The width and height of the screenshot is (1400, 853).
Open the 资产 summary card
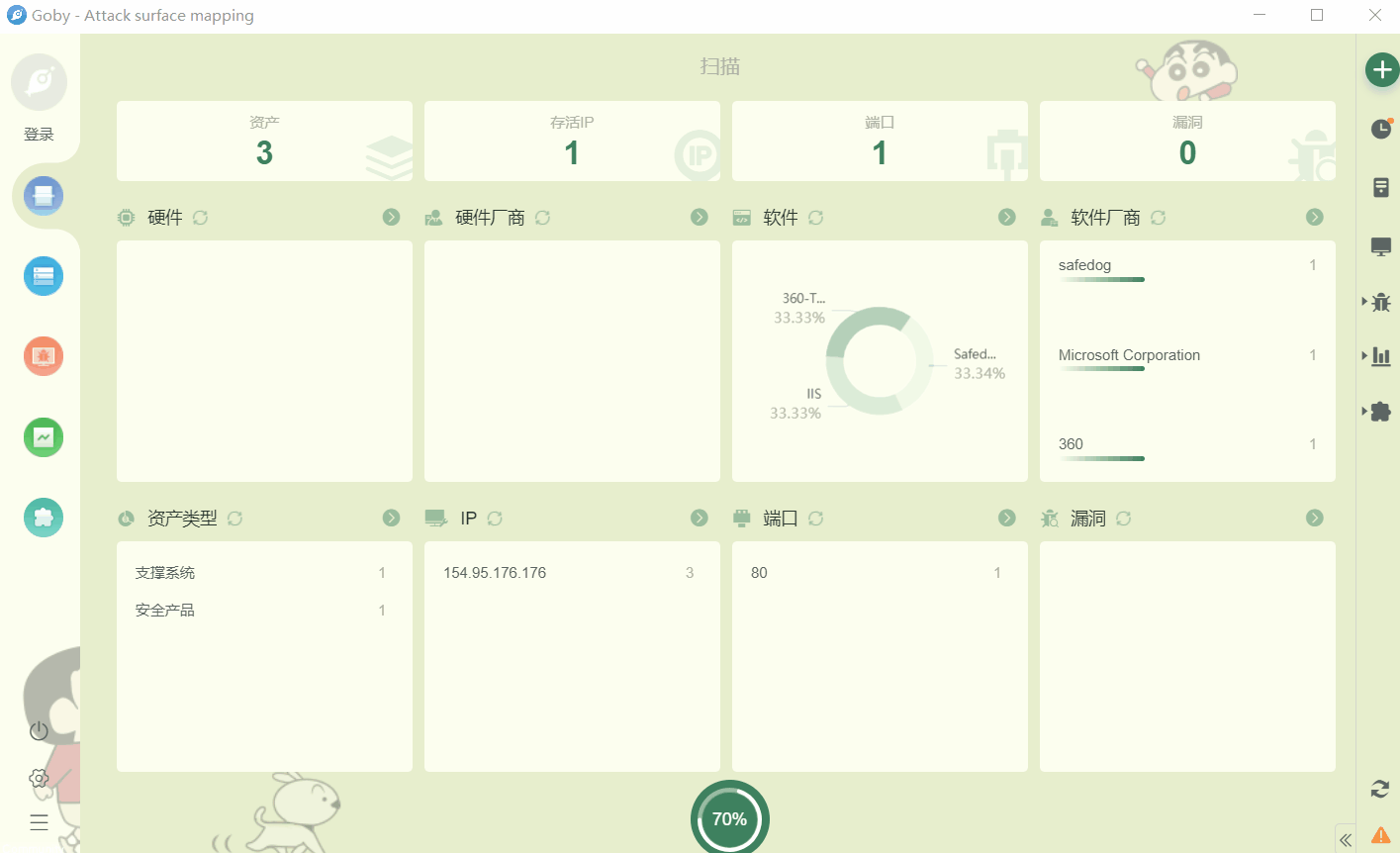(x=264, y=141)
